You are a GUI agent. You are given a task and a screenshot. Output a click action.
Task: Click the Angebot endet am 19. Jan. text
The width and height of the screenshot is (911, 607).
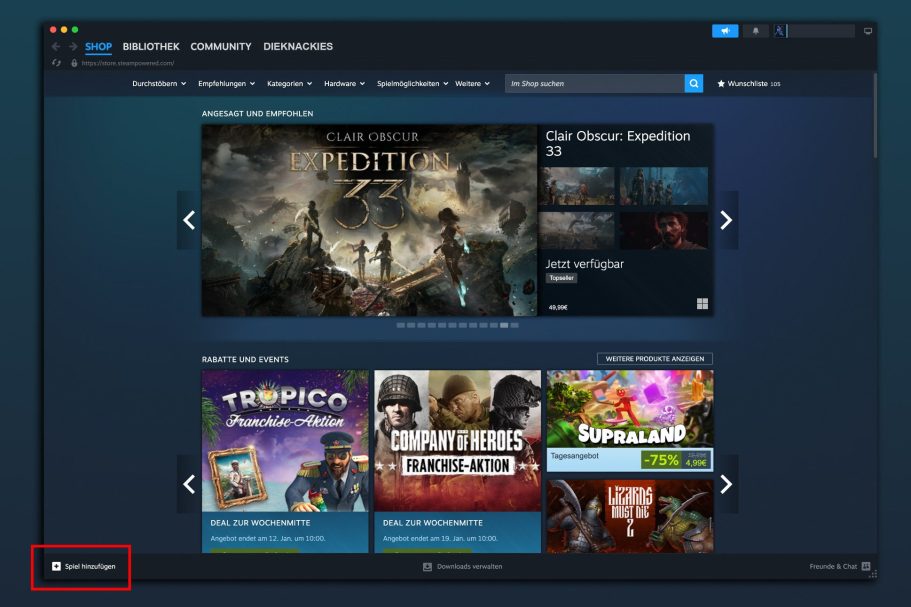coord(440,538)
